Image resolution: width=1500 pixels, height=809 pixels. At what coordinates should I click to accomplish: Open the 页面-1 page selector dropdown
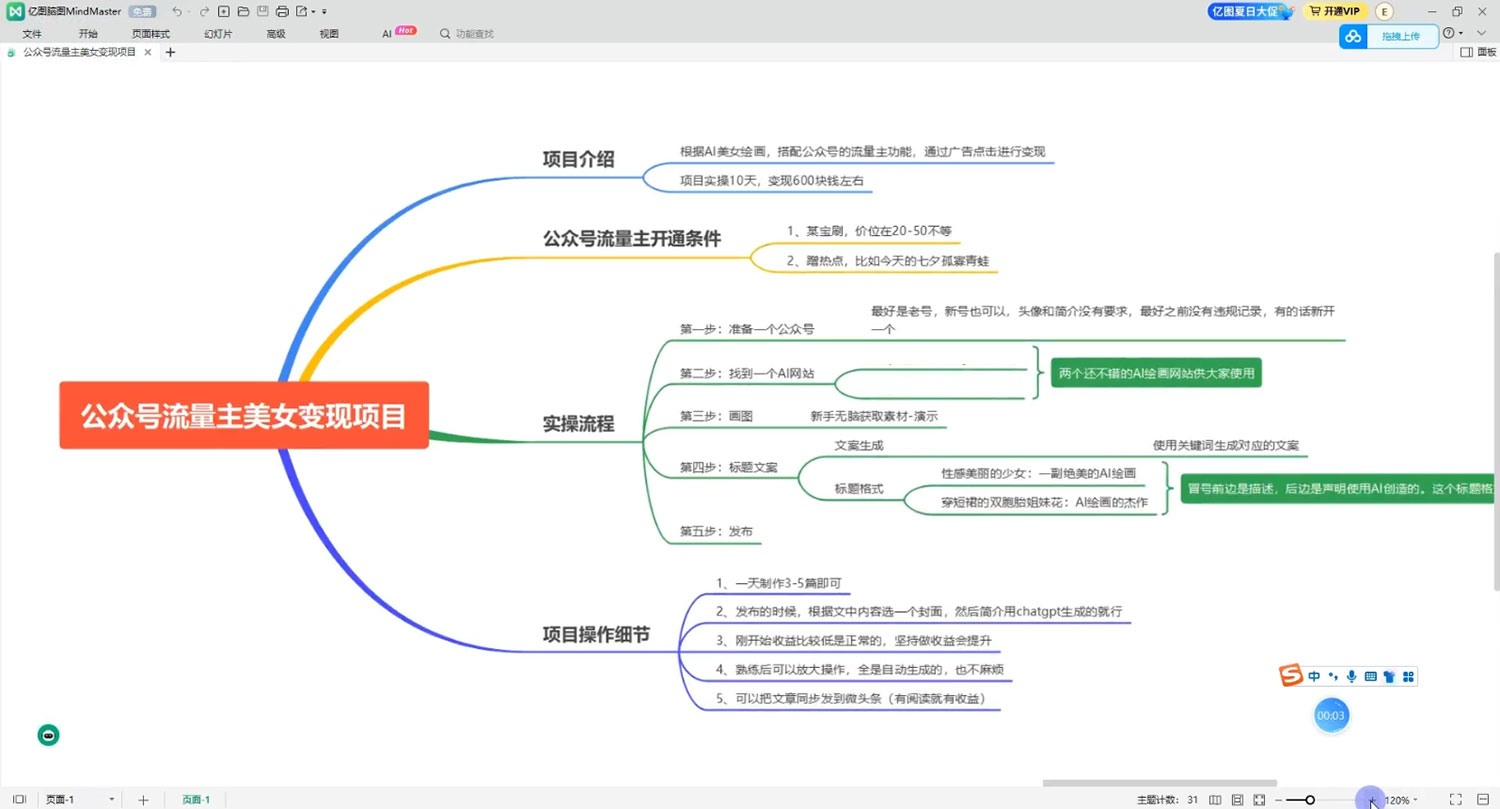110,799
